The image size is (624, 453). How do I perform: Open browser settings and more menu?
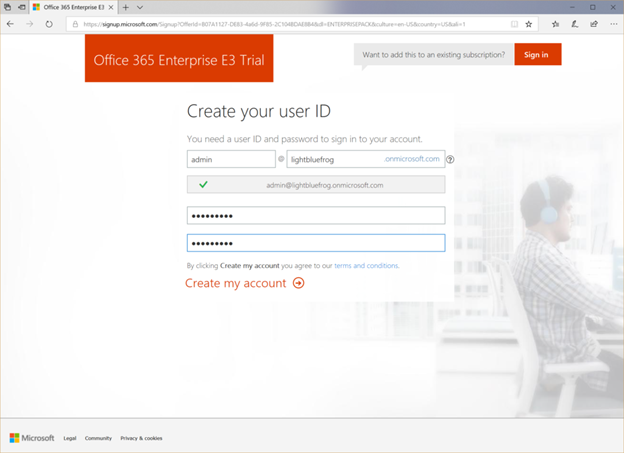pos(614,24)
